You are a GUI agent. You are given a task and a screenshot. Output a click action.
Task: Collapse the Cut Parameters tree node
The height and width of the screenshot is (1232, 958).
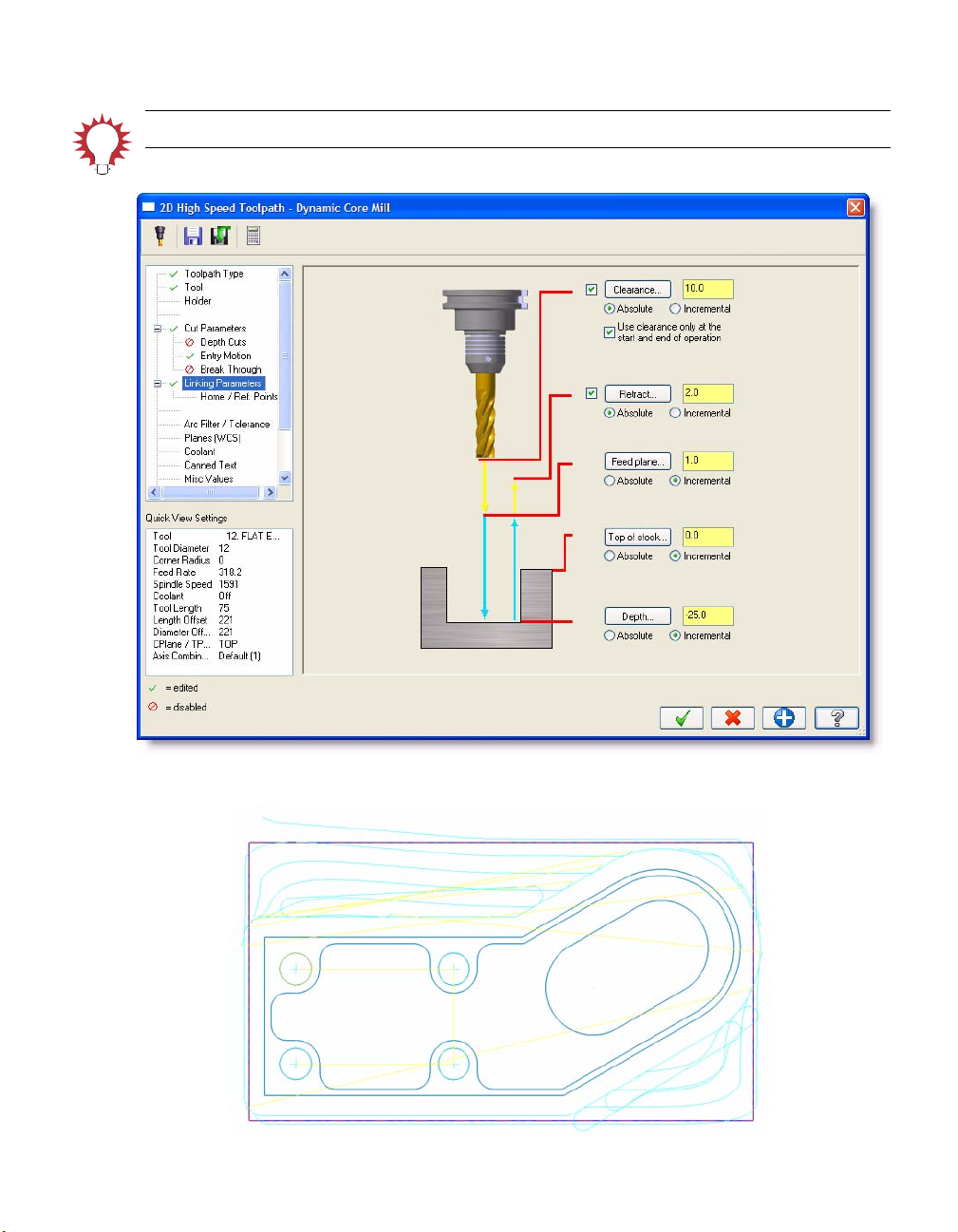(158, 329)
